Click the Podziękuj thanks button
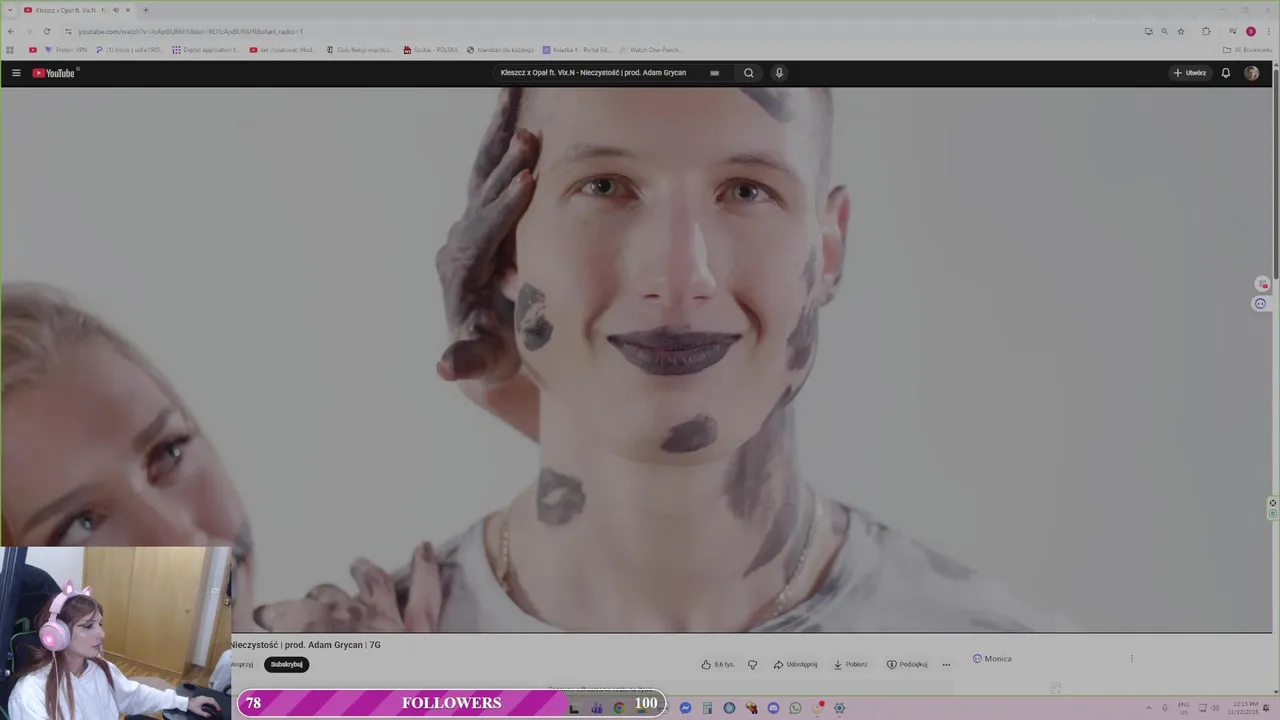Image resolution: width=1280 pixels, height=720 pixels. point(907,664)
